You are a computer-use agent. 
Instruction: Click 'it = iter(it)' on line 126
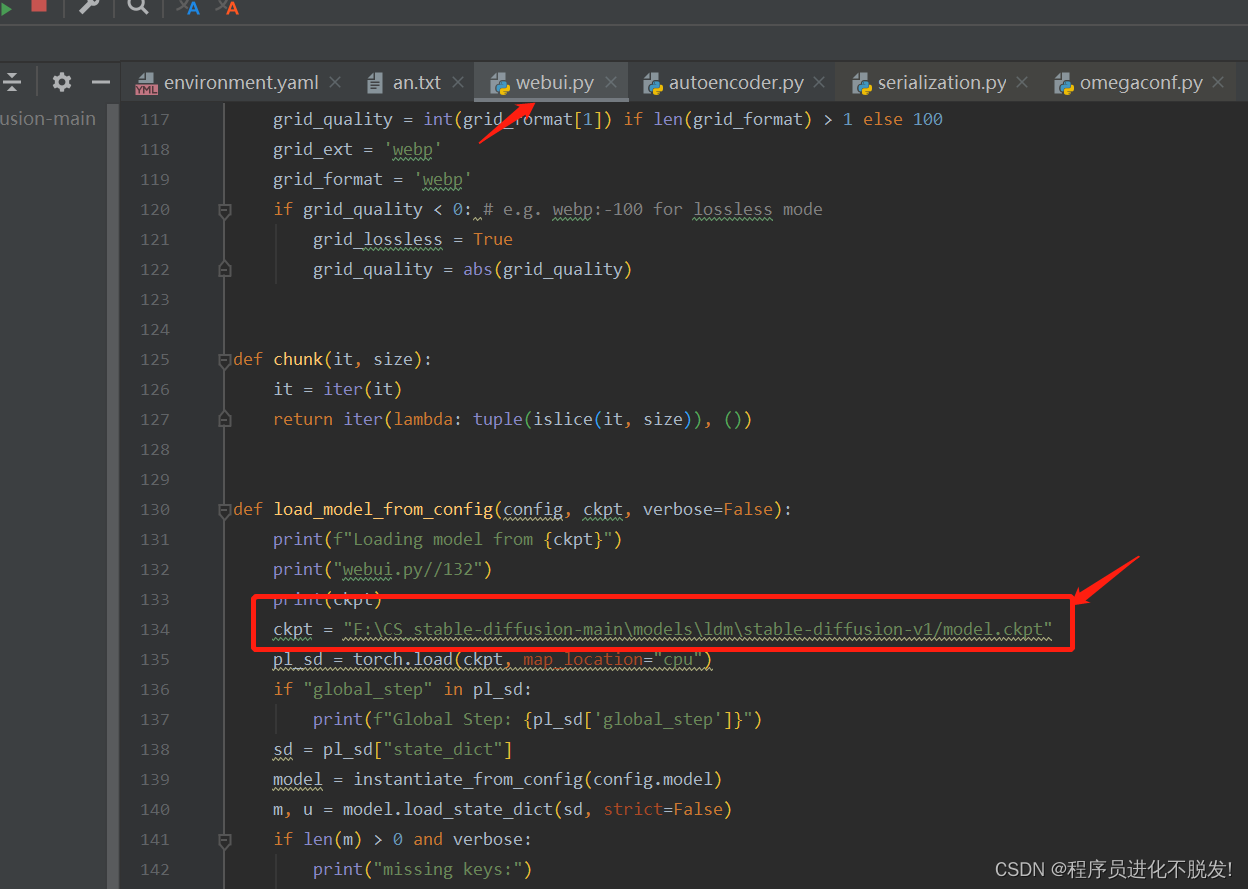338,389
